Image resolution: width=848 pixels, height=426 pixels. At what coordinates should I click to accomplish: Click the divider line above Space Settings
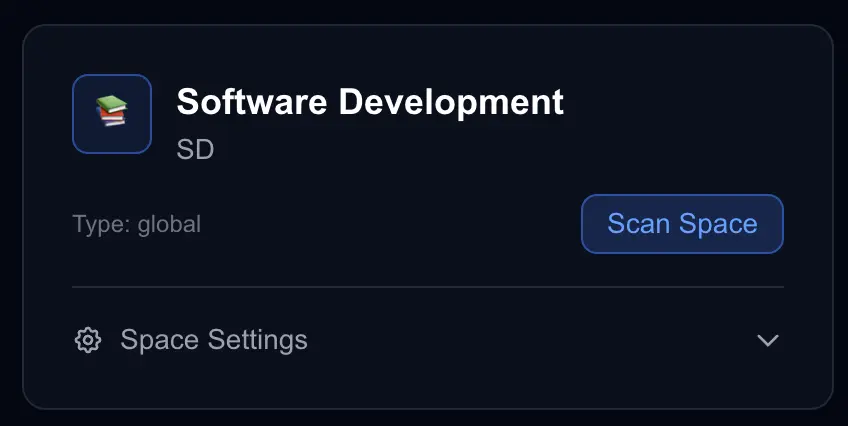[427, 287]
